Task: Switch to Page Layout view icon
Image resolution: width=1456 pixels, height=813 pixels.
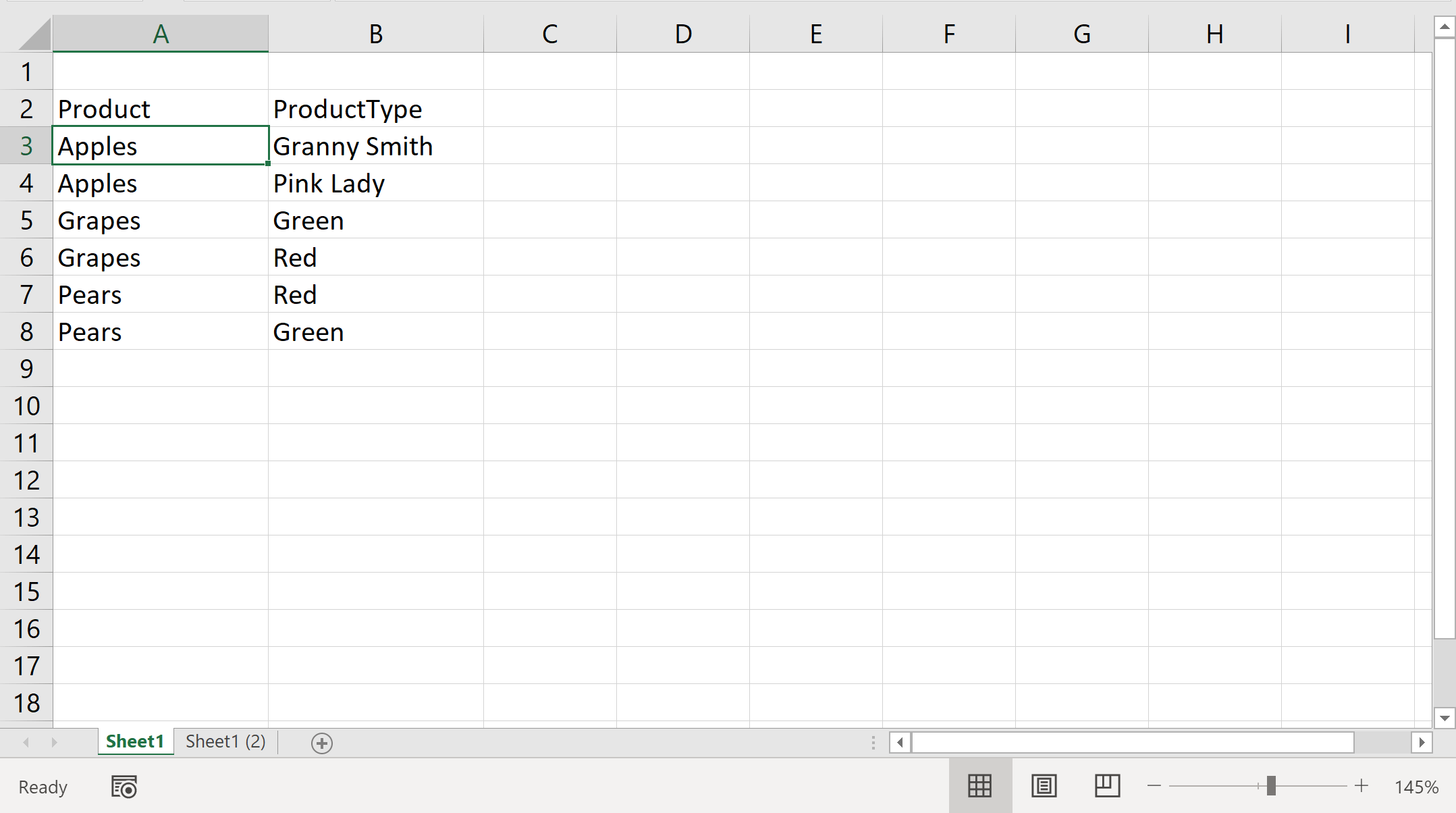Action: (1044, 786)
